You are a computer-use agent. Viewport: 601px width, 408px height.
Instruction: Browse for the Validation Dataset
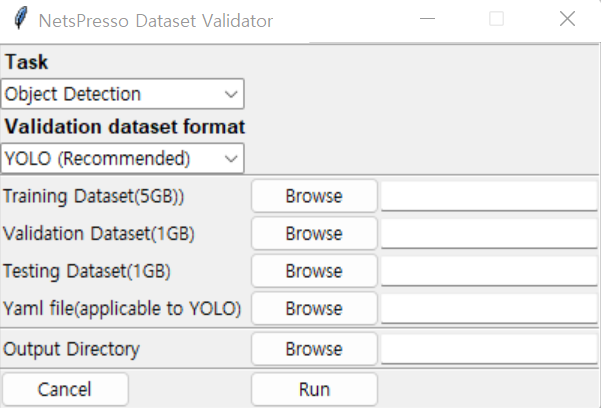point(313,234)
